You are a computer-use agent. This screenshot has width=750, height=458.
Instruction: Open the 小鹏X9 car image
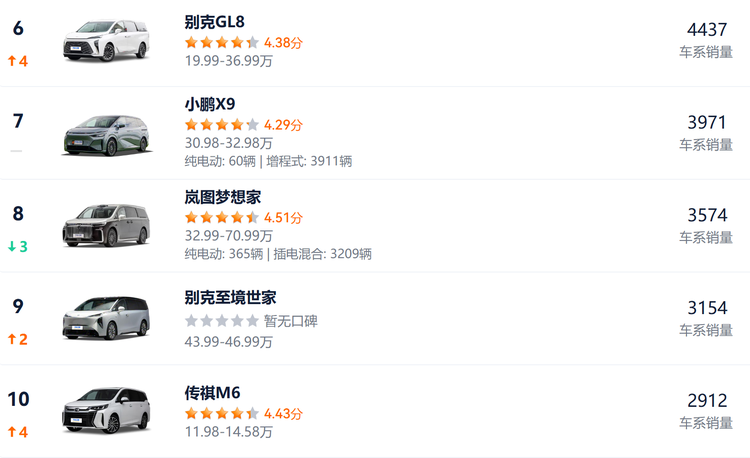[105, 133]
